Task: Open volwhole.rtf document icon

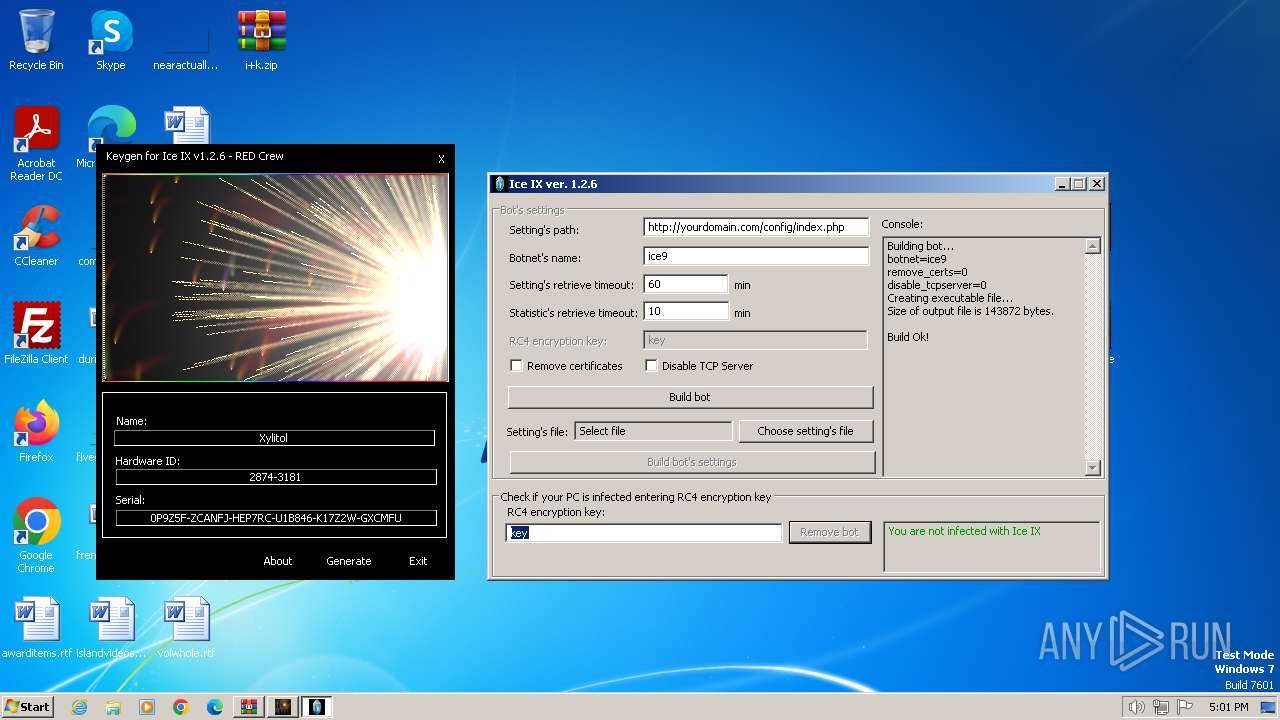Action: click(186, 627)
